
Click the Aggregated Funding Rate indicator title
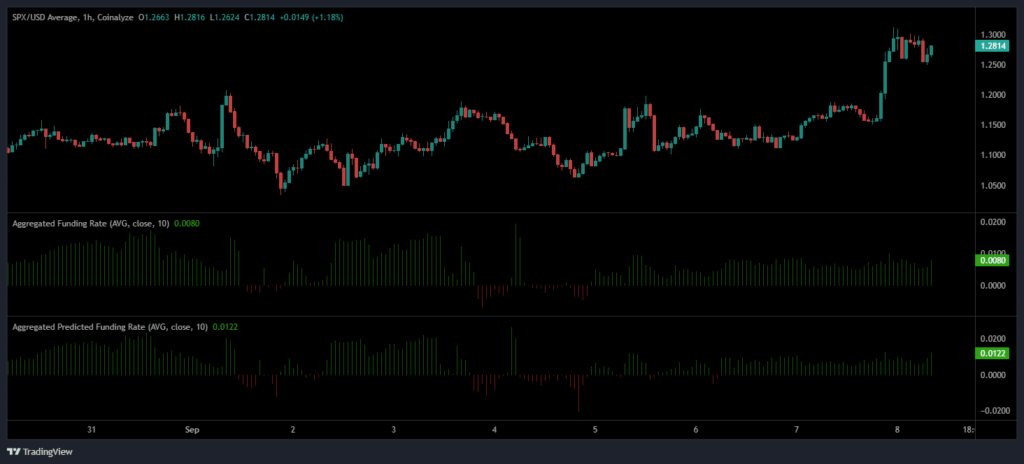click(90, 223)
